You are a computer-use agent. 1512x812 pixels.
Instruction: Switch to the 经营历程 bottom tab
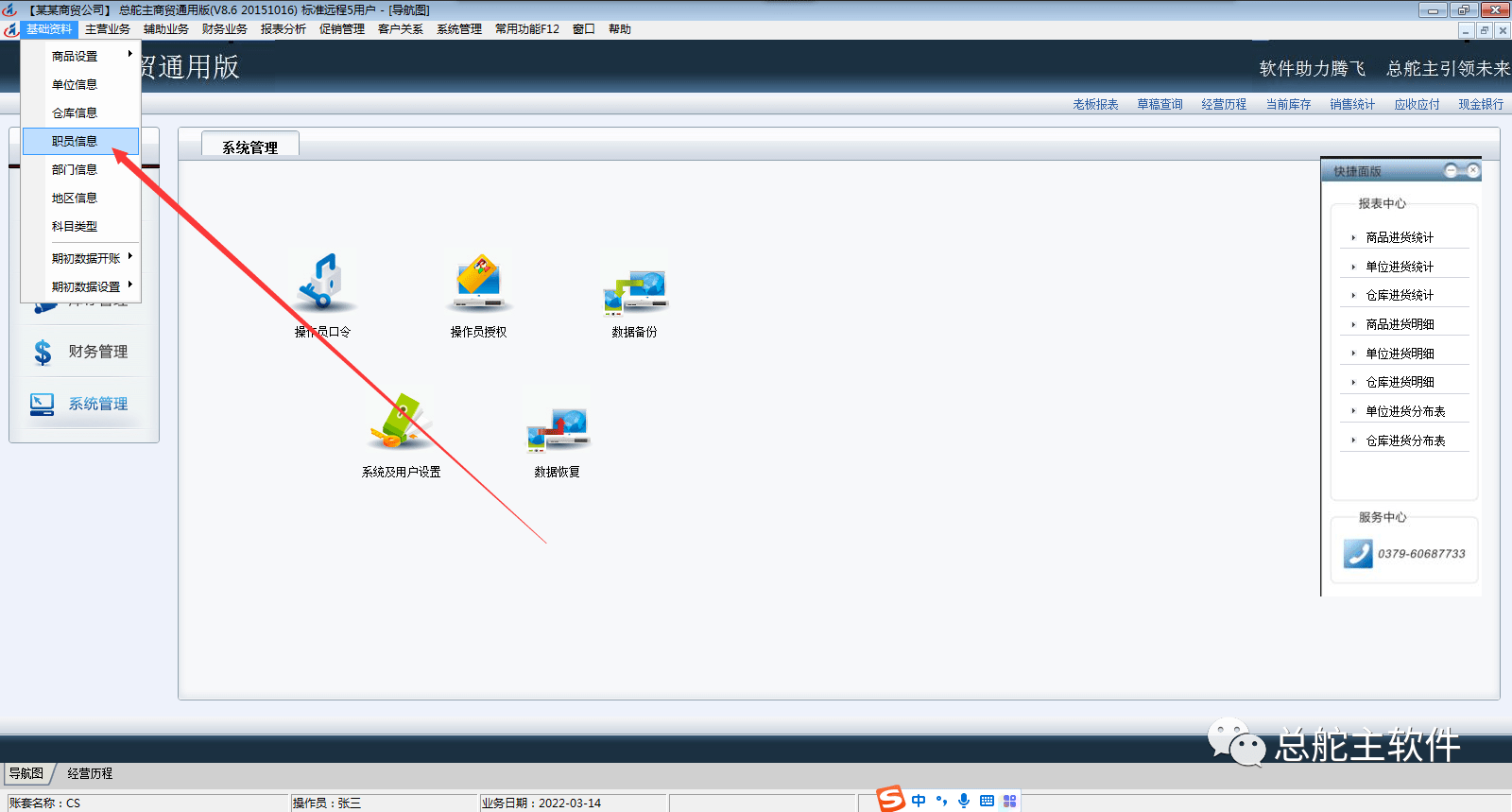pos(90,773)
